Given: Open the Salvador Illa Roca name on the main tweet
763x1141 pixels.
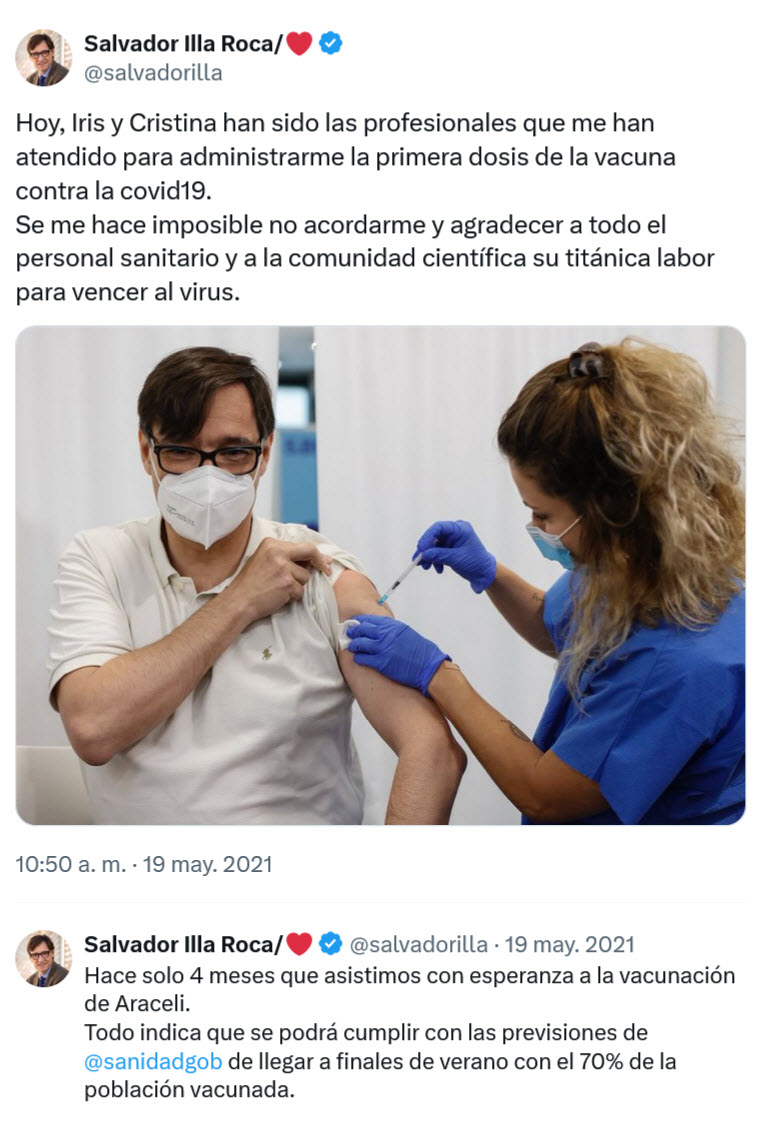Looking at the screenshot, I should (x=183, y=44).
